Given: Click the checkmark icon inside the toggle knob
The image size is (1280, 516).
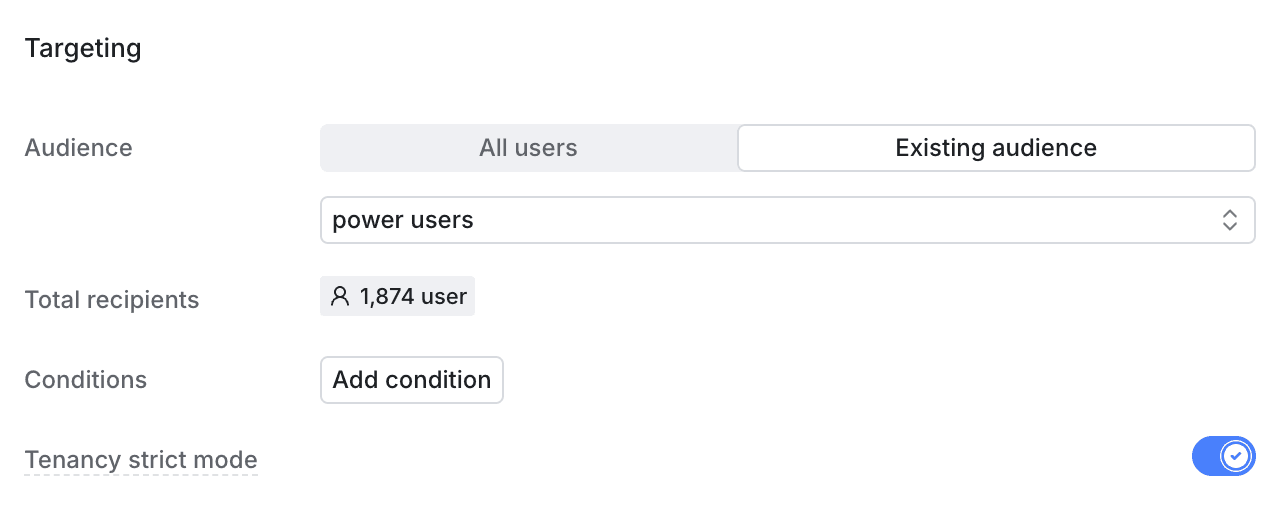Looking at the screenshot, I should (x=1237, y=456).
